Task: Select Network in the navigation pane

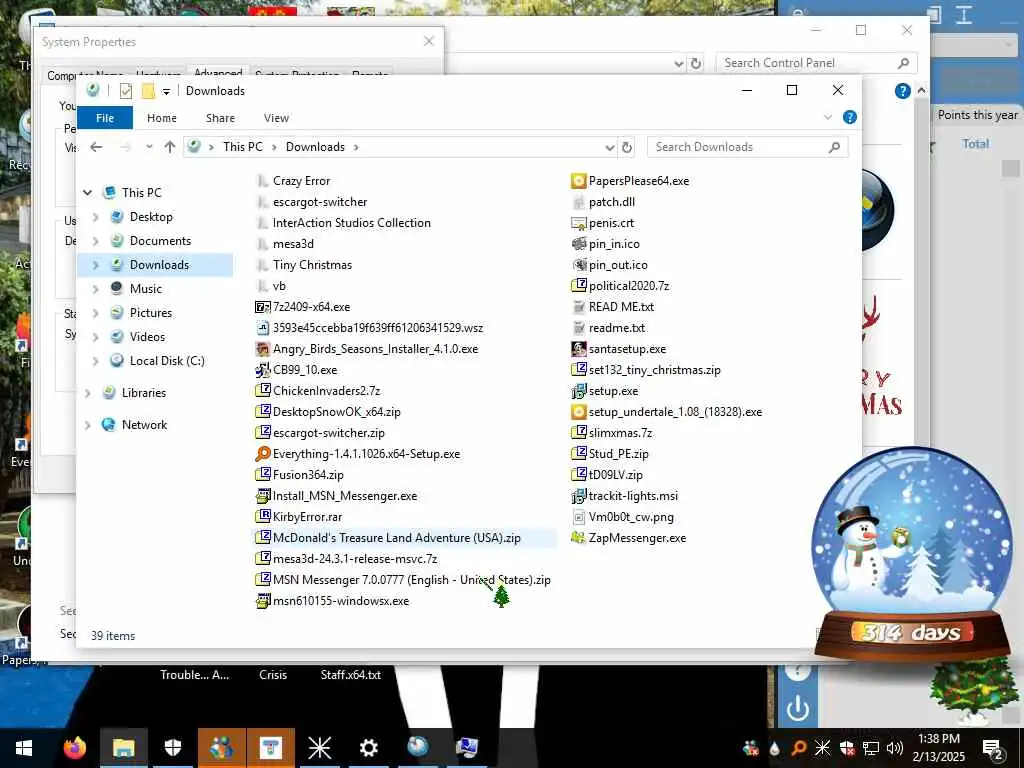Action: [x=144, y=424]
